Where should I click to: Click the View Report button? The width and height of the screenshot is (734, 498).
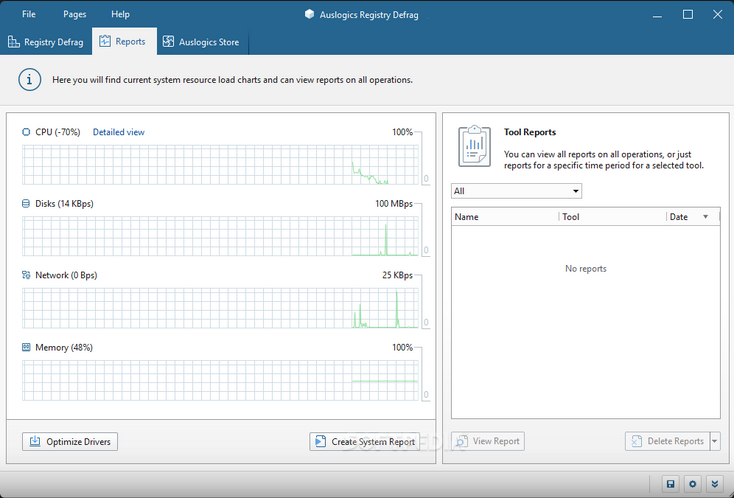488,441
